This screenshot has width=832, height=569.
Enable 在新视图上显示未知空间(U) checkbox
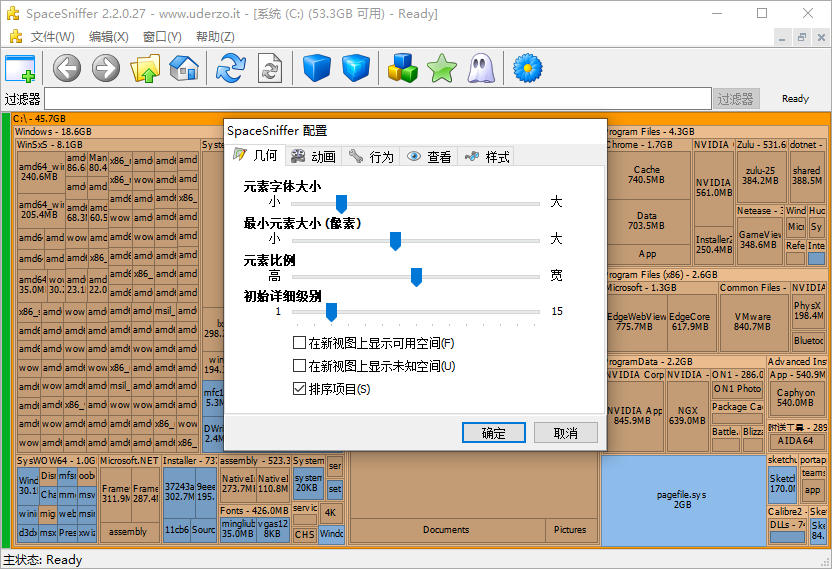(299, 366)
